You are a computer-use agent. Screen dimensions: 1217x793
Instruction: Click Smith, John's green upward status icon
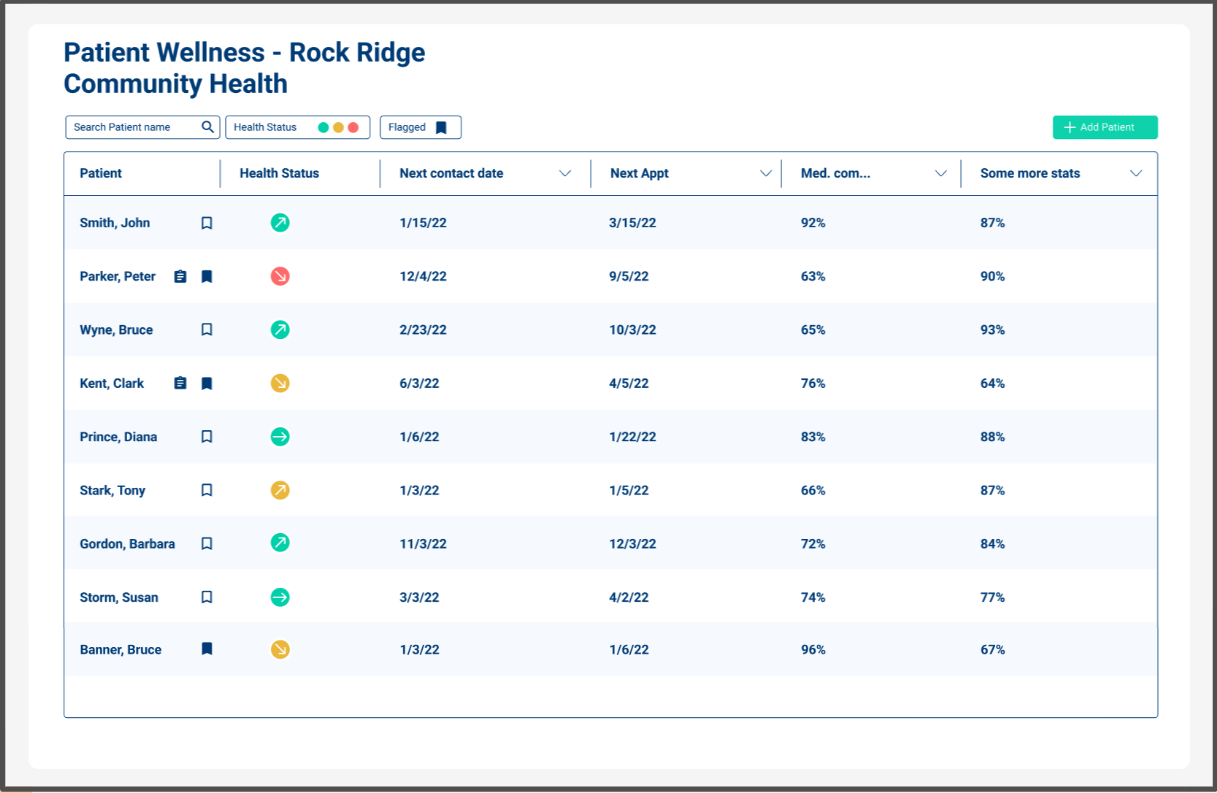[280, 223]
